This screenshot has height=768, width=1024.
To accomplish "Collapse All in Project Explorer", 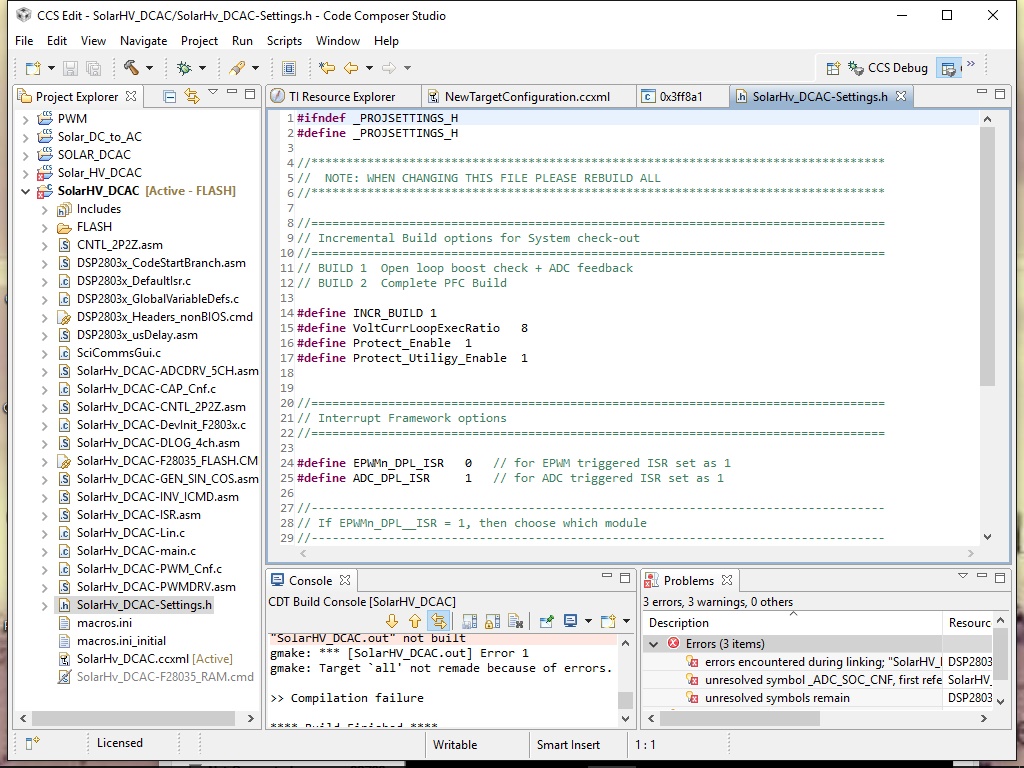I will [170, 97].
